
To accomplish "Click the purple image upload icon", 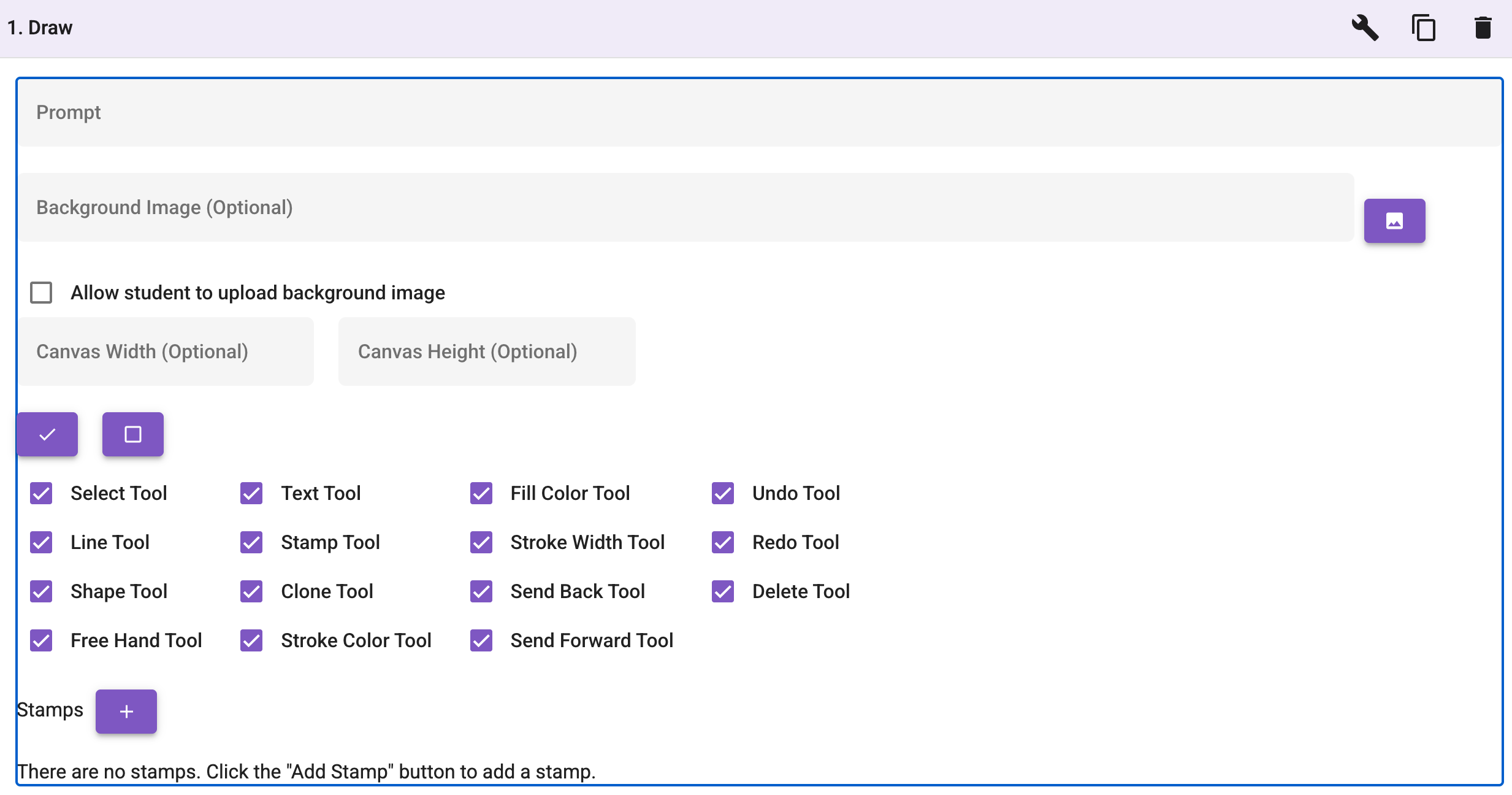I will [1394, 220].
